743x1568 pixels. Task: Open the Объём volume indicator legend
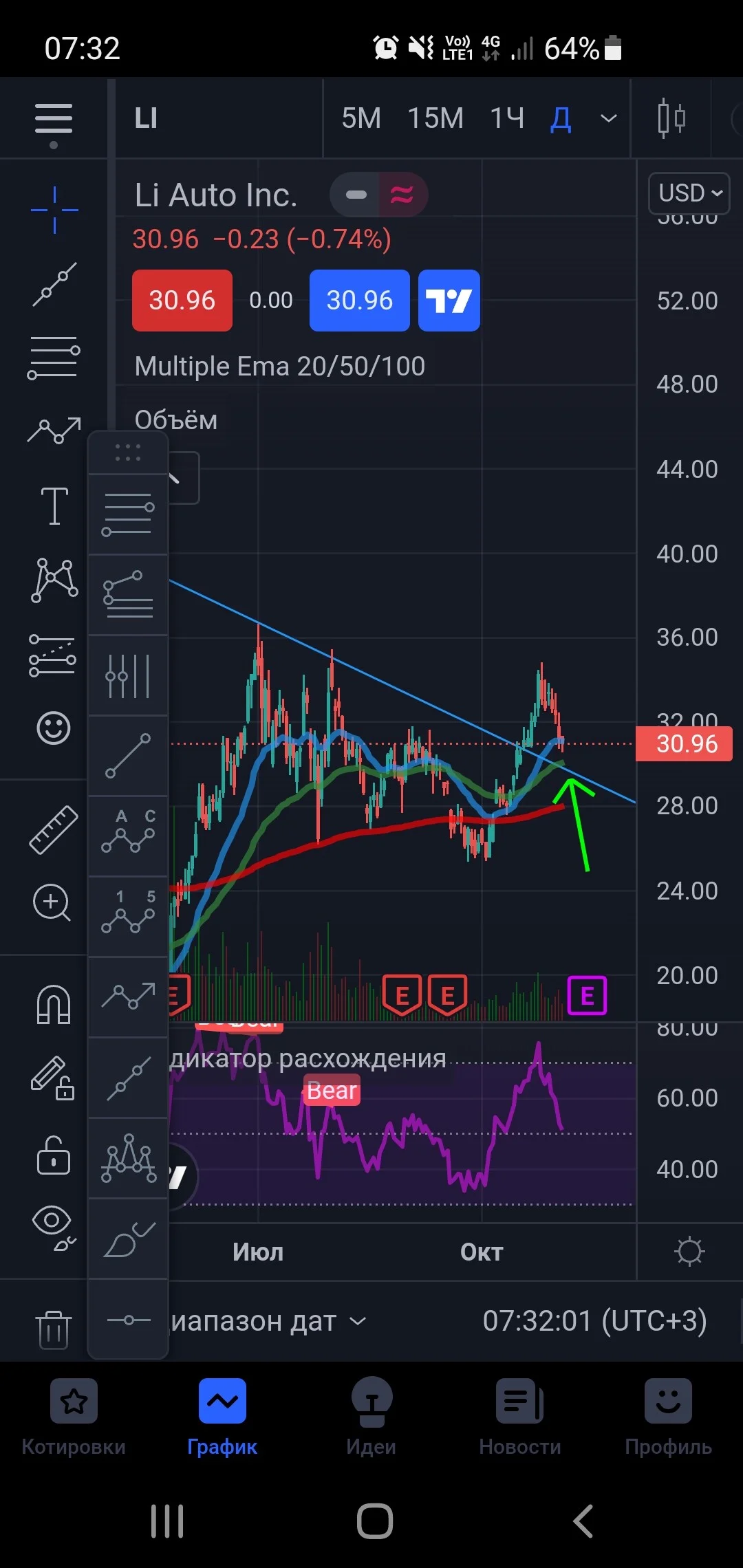click(x=176, y=420)
